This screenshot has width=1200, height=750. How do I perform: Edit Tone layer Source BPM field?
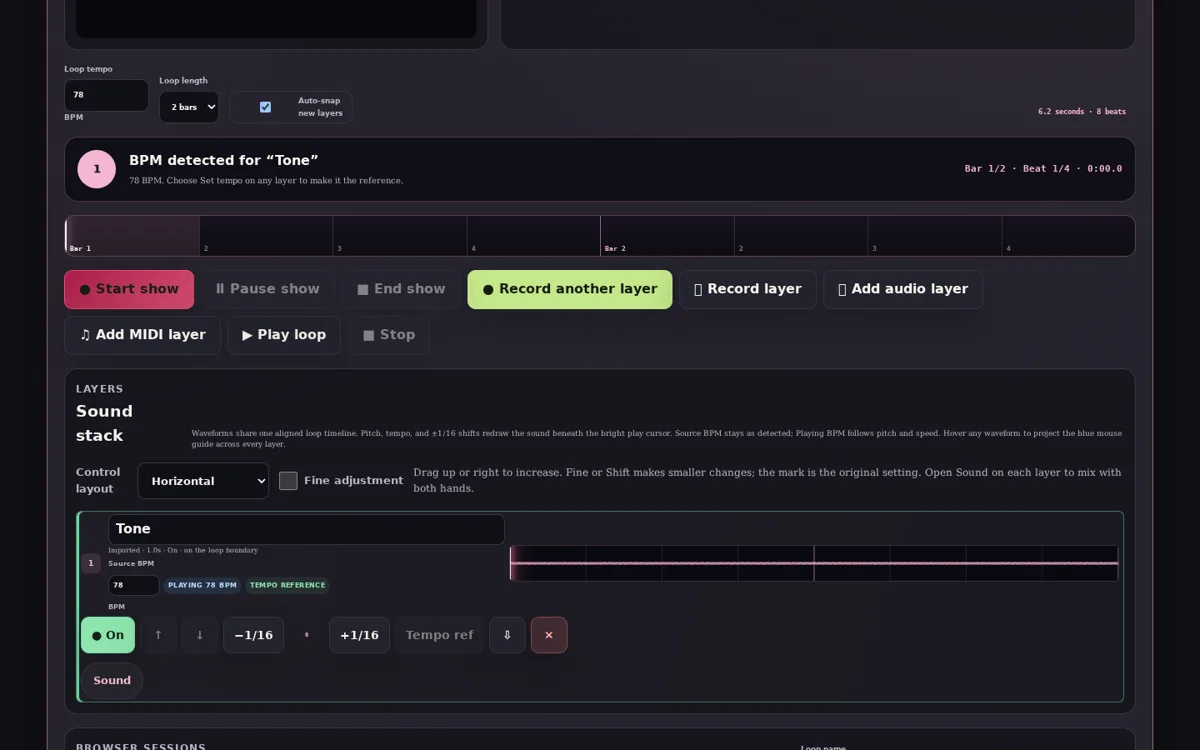(x=134, y=585)
